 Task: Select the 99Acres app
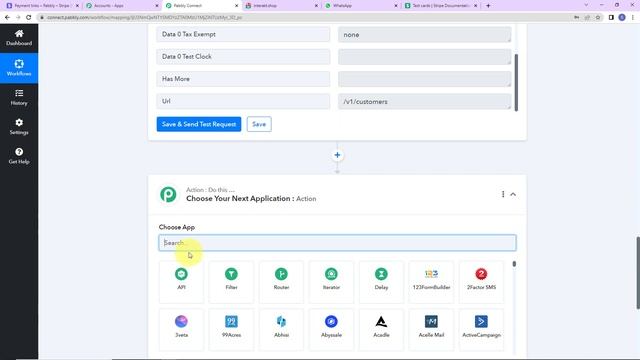pyautogui.click(x=231, y=329)
